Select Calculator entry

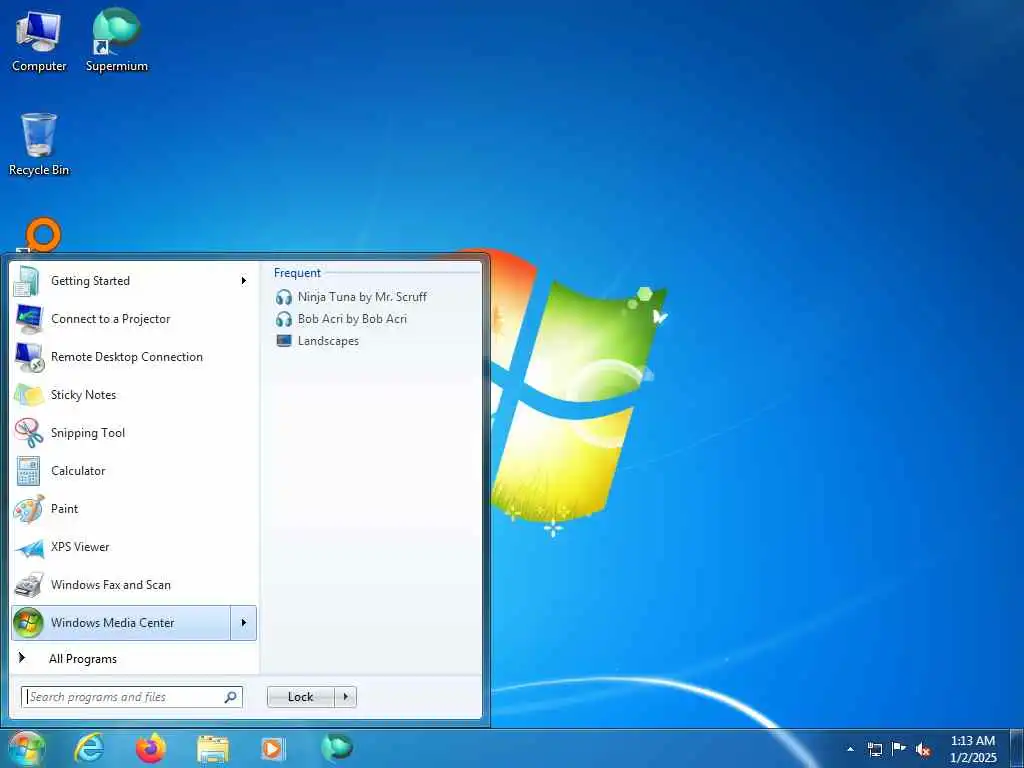[x=135, y=471]
